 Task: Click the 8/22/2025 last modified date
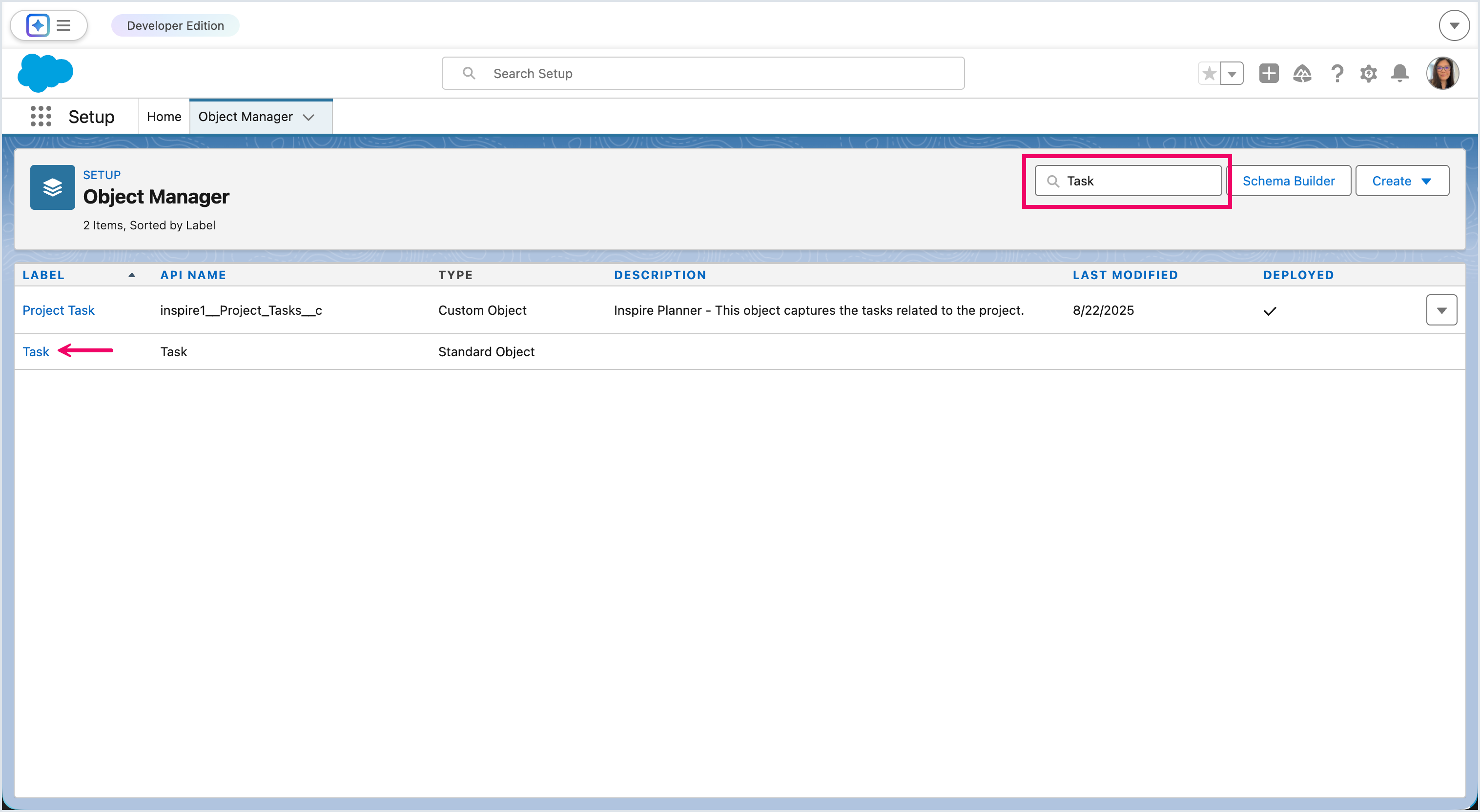[x=1103, y=310]
